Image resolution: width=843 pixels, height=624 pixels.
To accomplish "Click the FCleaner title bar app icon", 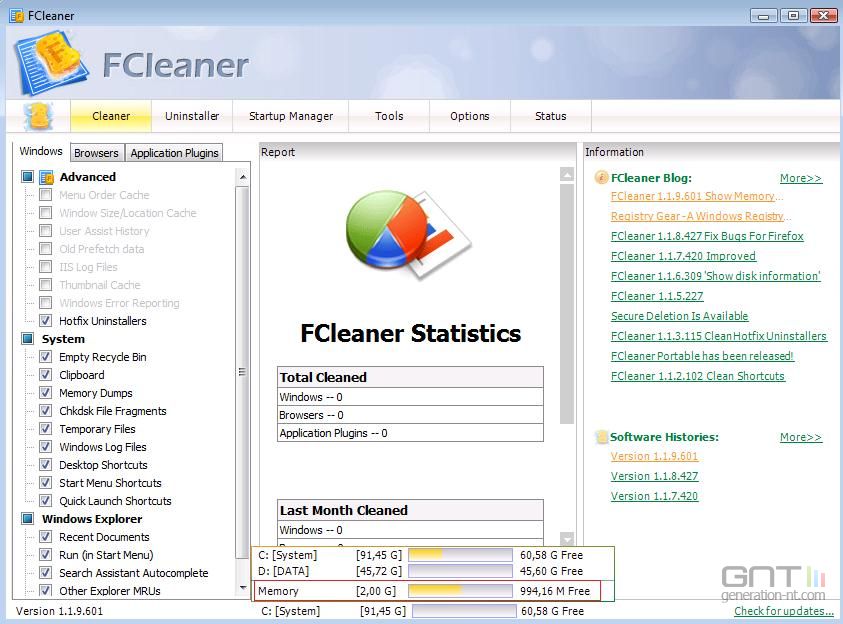I will pyautogui.click(x=17, y=16).
